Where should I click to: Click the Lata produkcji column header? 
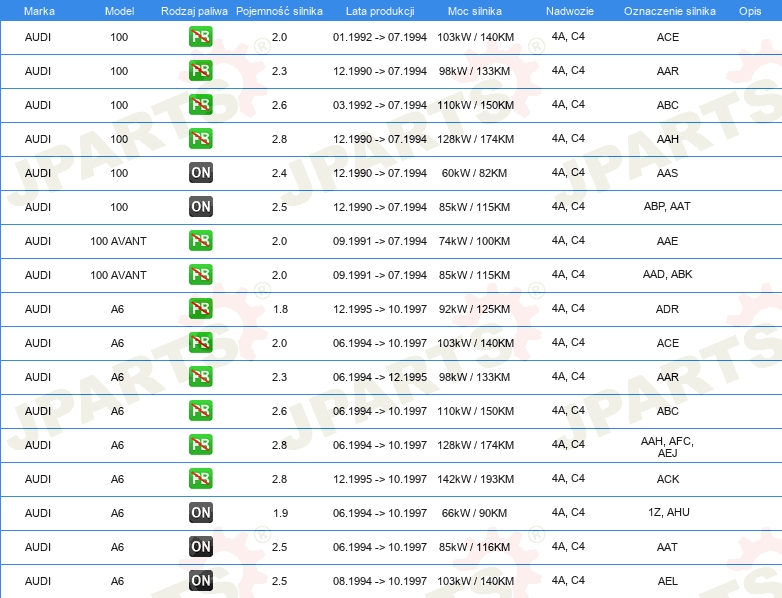point(380,11)
